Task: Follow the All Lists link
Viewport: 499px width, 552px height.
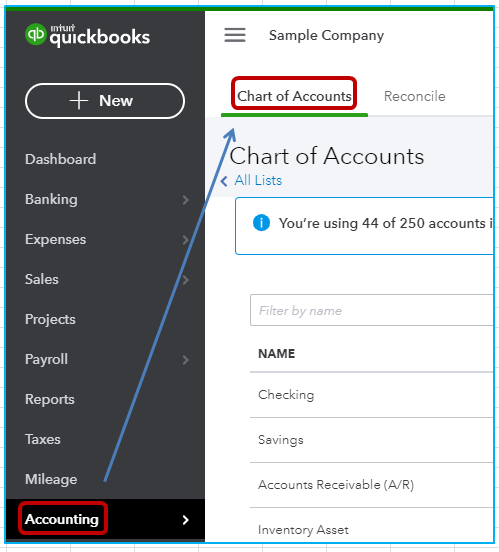Action: tap(258, 180)
